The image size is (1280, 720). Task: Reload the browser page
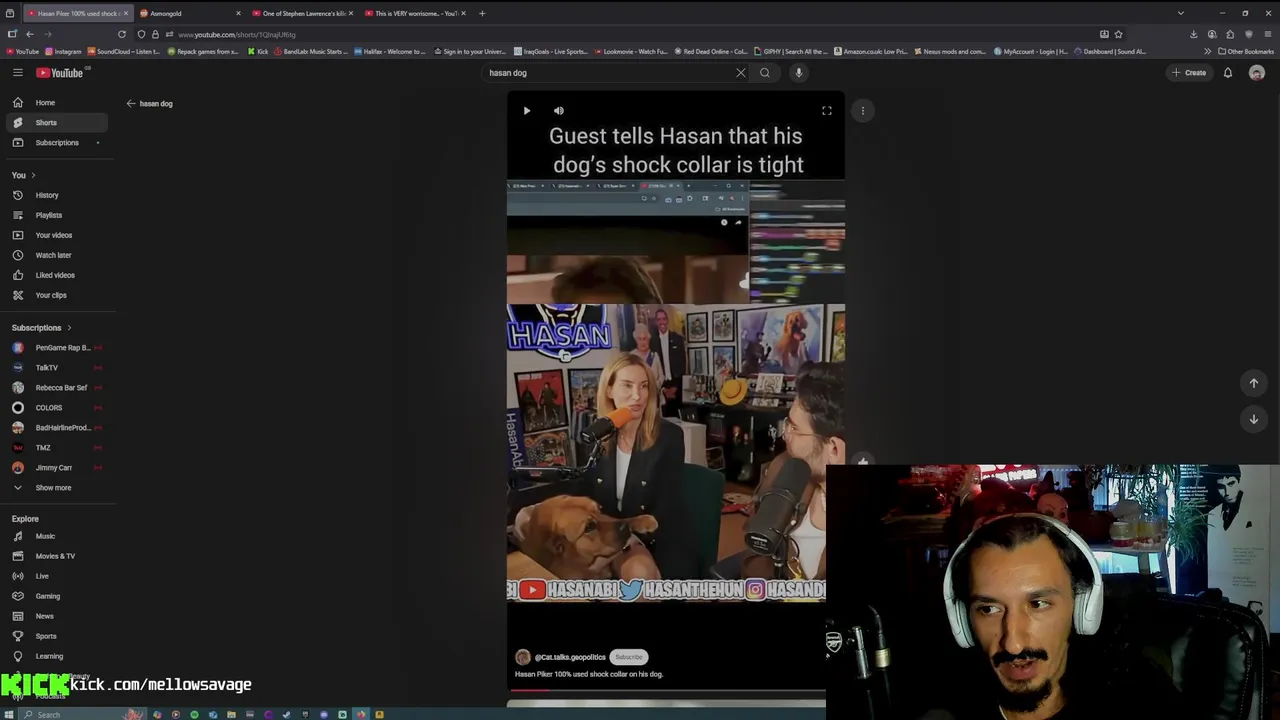122,34
